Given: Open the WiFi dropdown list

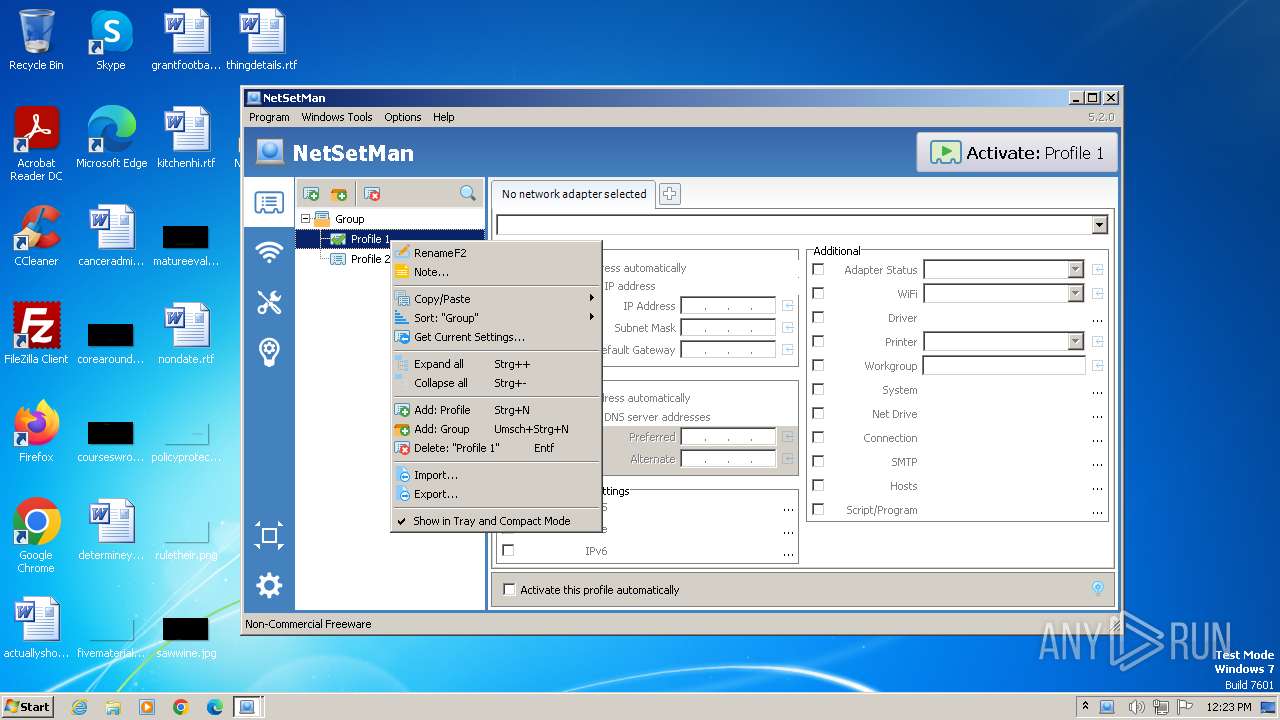Looking at the screenshot, I should click(x=1075, y=294).
